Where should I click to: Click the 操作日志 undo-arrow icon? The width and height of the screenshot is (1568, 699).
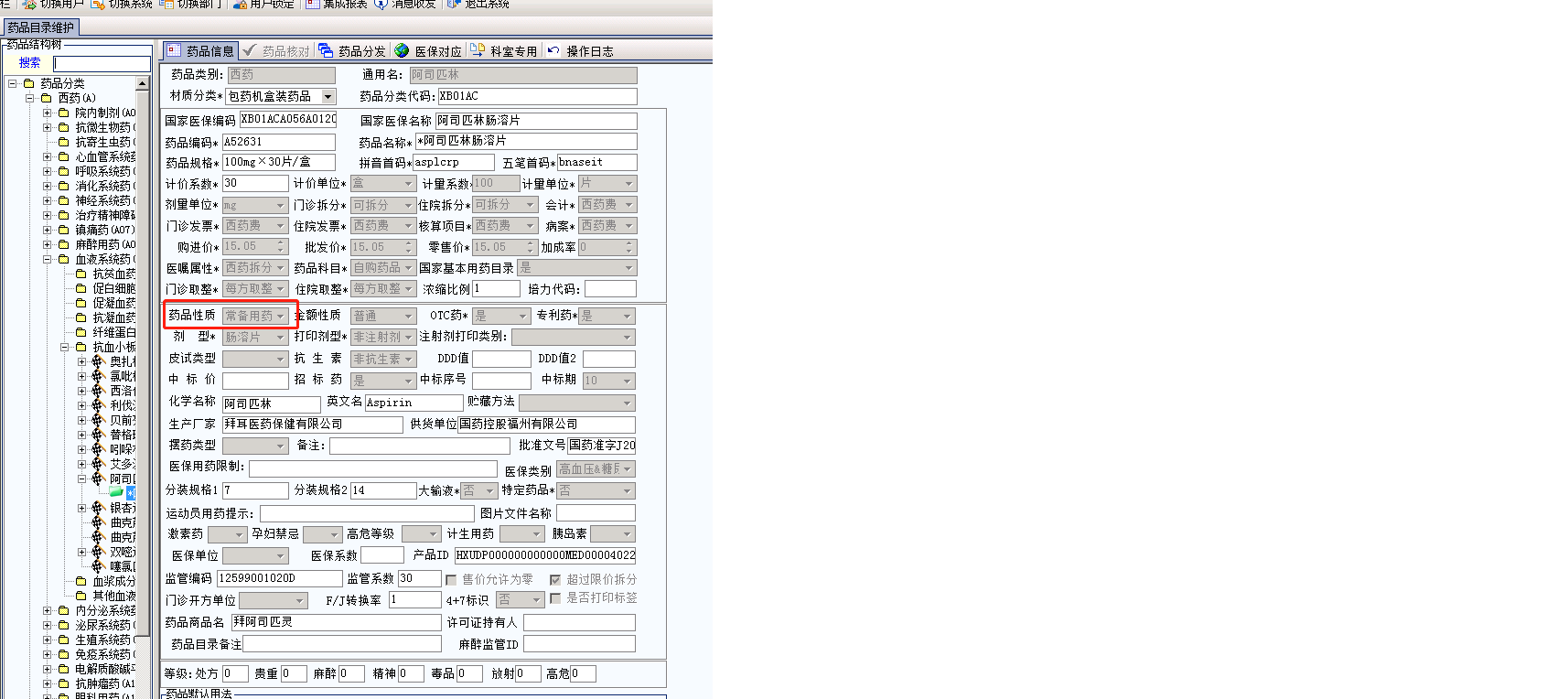click(x=553, y=50)
